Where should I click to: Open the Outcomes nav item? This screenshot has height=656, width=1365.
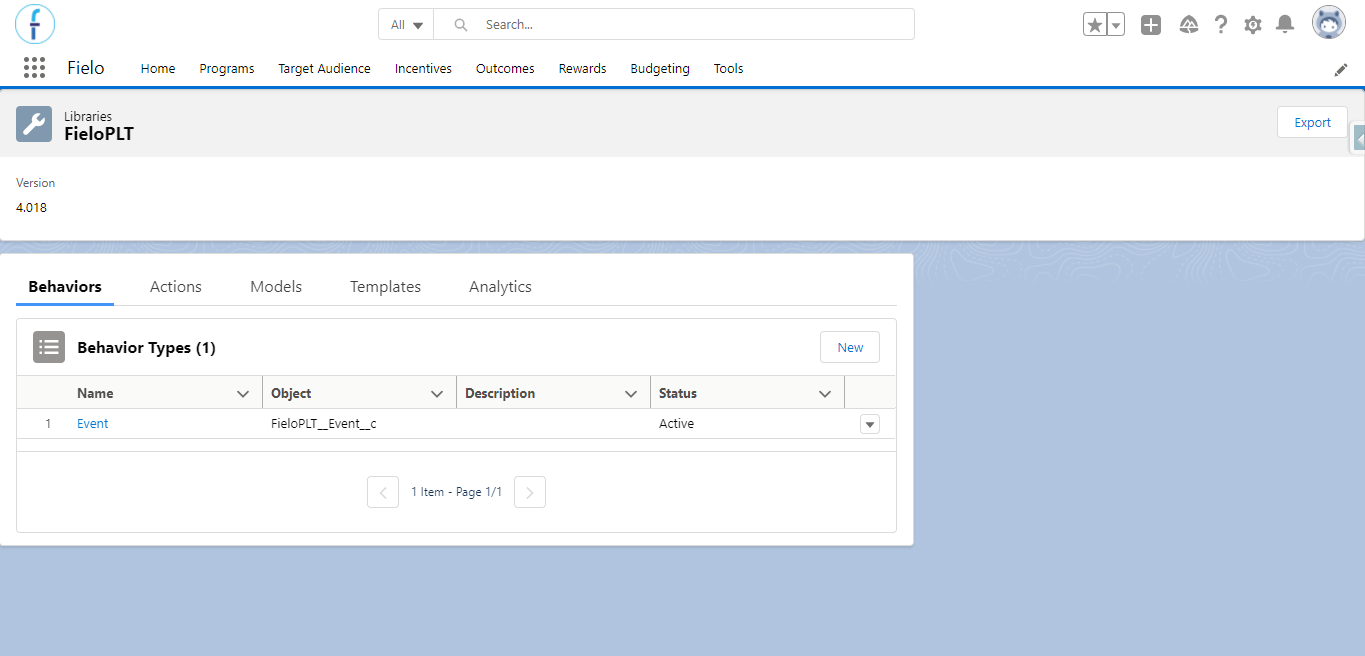click(505, 69)
